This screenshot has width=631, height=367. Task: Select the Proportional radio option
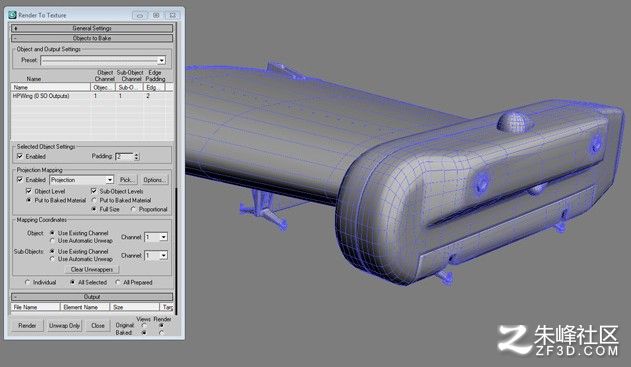(134, 209)
